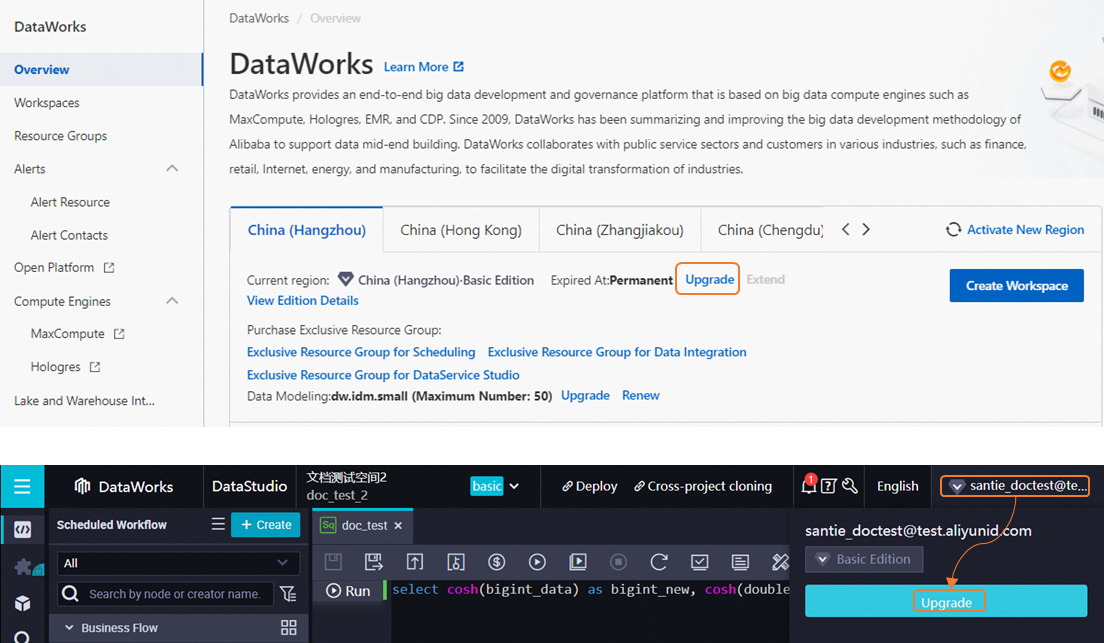Open the wrench settings icon
This screenshot has width=1104, height=643.
coord(849,486)
